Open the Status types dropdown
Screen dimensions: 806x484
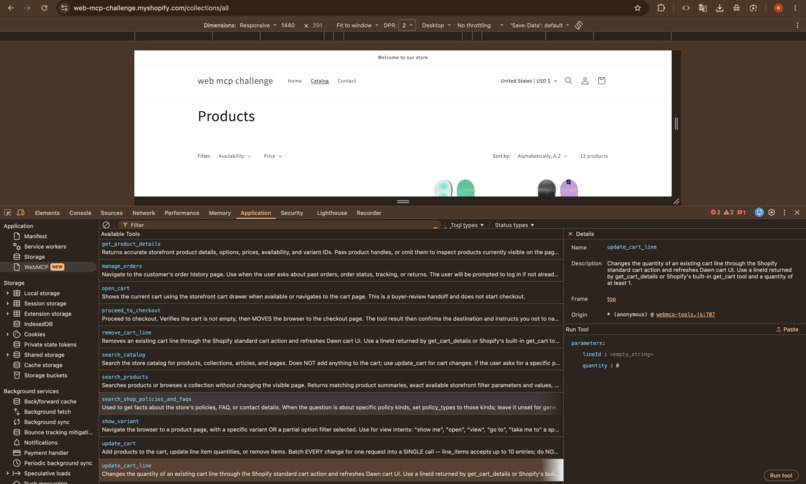pyautogui.click(x=514, y=225)
